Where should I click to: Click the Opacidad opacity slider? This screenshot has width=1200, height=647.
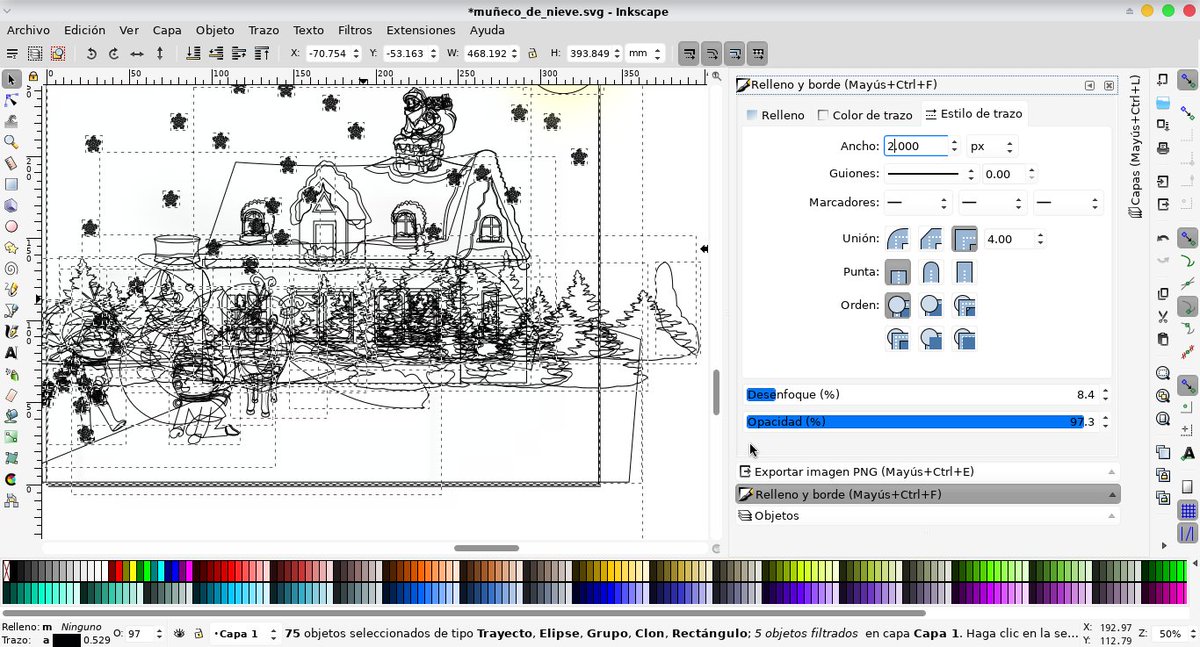coord(920,422)
